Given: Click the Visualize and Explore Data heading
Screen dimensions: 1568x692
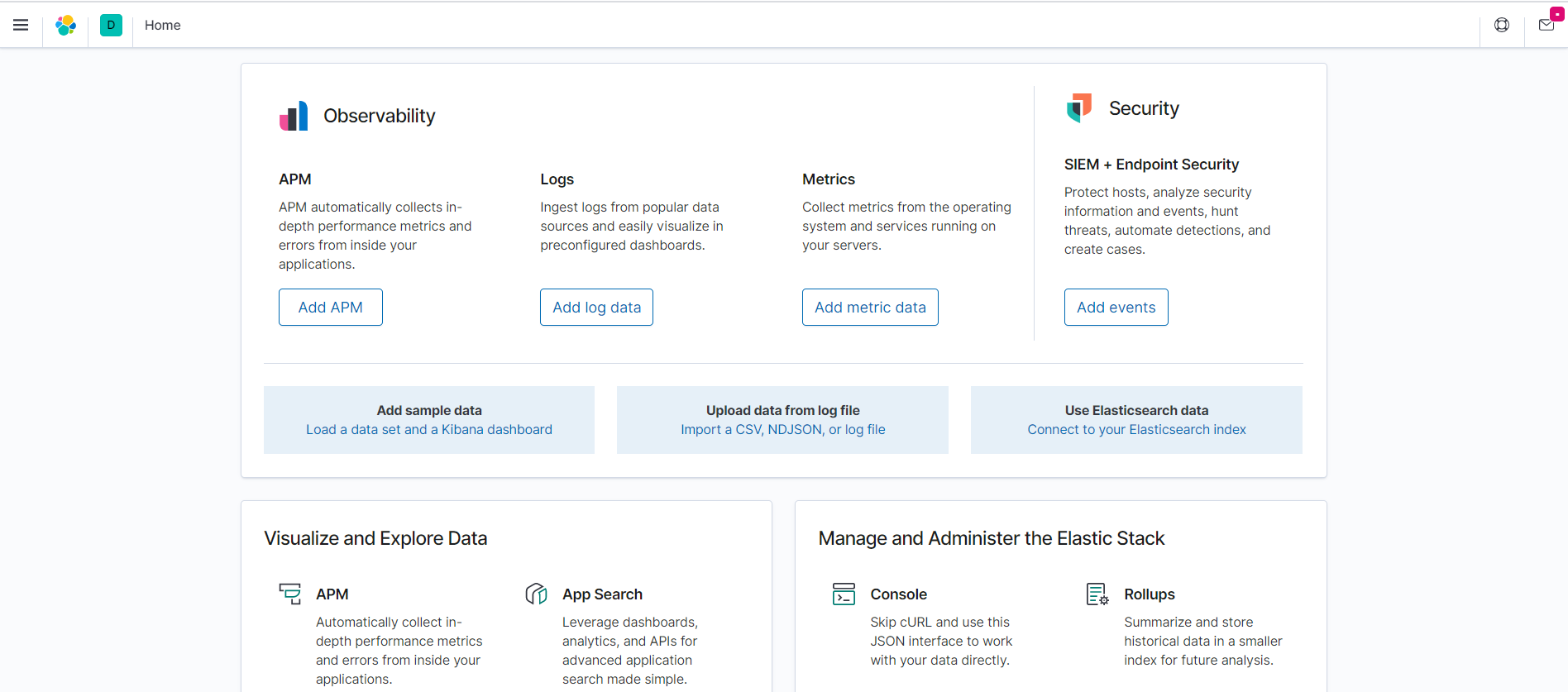Looking at the screenshot, I should [x=375, y=538].
